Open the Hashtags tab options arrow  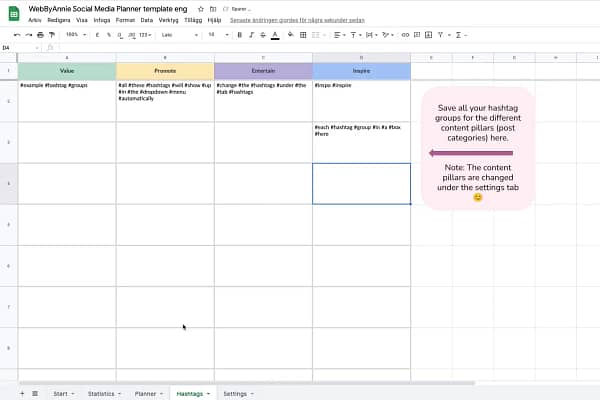click(x=209, y=393)
